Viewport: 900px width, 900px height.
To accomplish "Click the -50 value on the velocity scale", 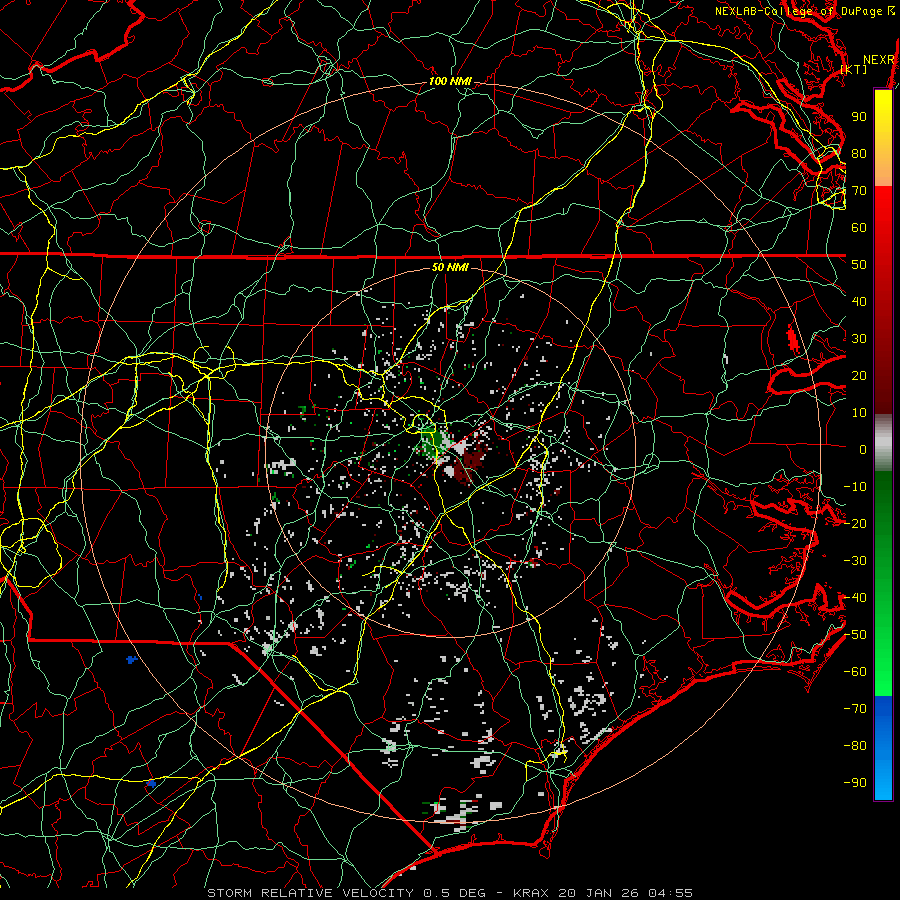I will pos(855,635).
